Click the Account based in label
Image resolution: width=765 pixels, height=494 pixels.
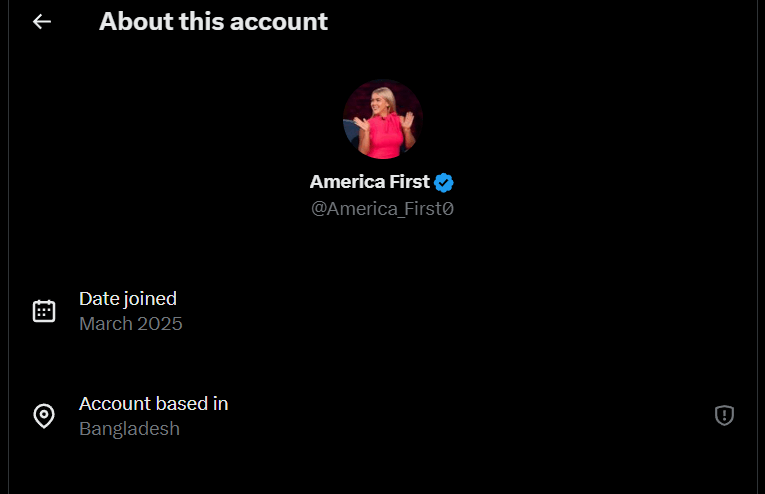(154, 404)
